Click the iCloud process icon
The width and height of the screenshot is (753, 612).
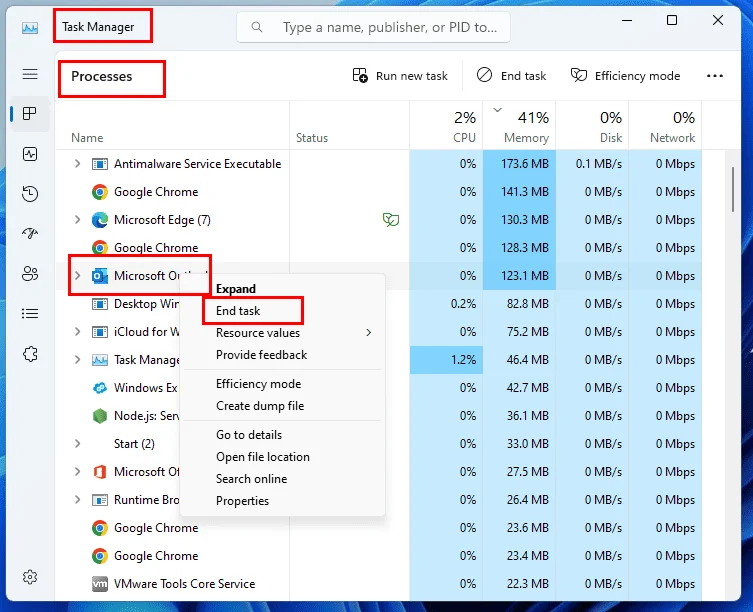coord(100,332)
